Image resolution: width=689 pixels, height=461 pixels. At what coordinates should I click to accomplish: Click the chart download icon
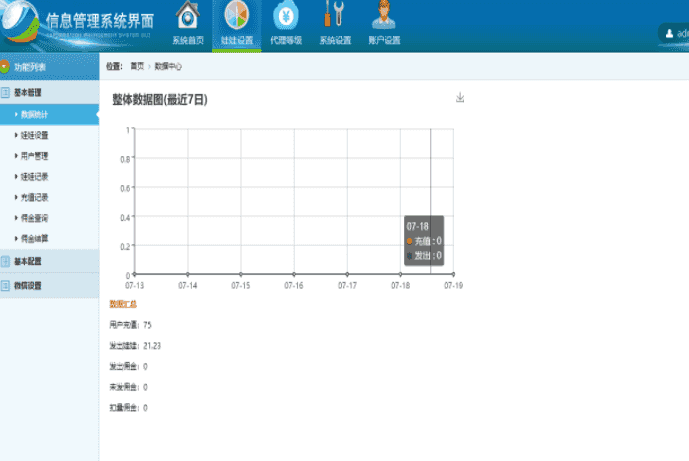[x=460, y=98]
